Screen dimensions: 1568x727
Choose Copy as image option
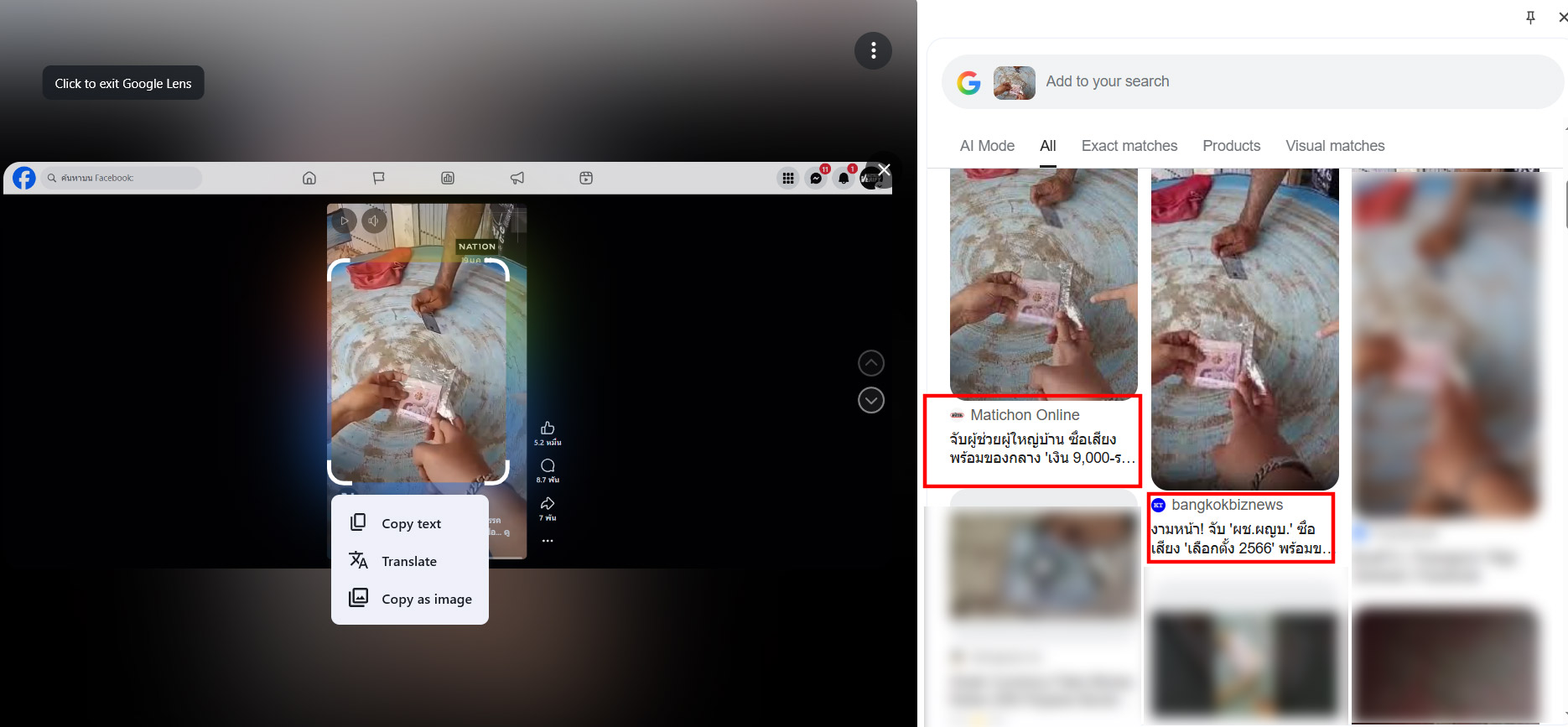point(426,599)
